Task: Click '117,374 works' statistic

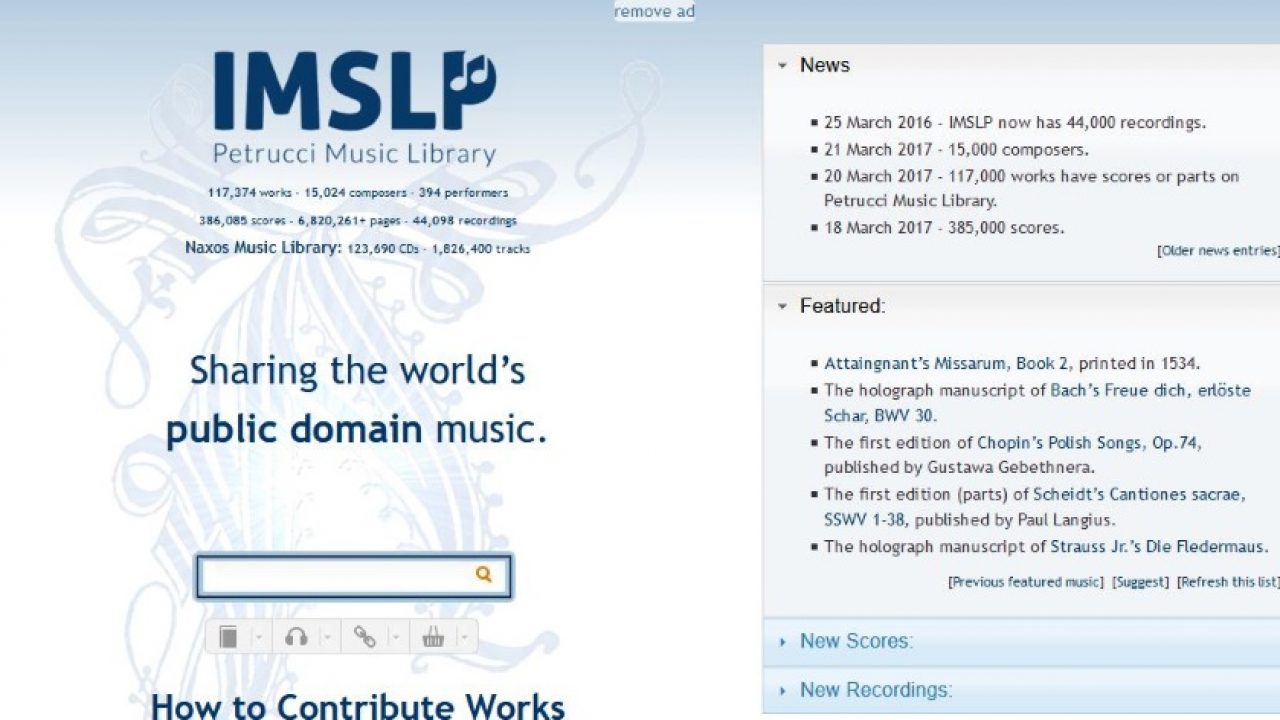Action: [x=249, y=193]
